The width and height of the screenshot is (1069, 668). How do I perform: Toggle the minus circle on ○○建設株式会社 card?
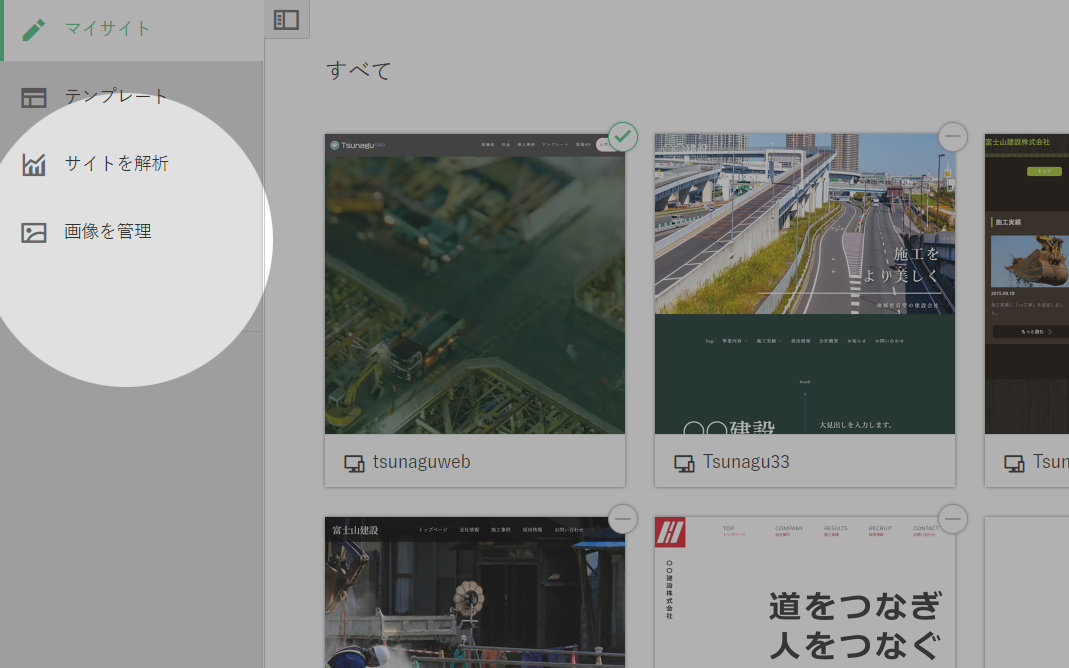(953, 518)
